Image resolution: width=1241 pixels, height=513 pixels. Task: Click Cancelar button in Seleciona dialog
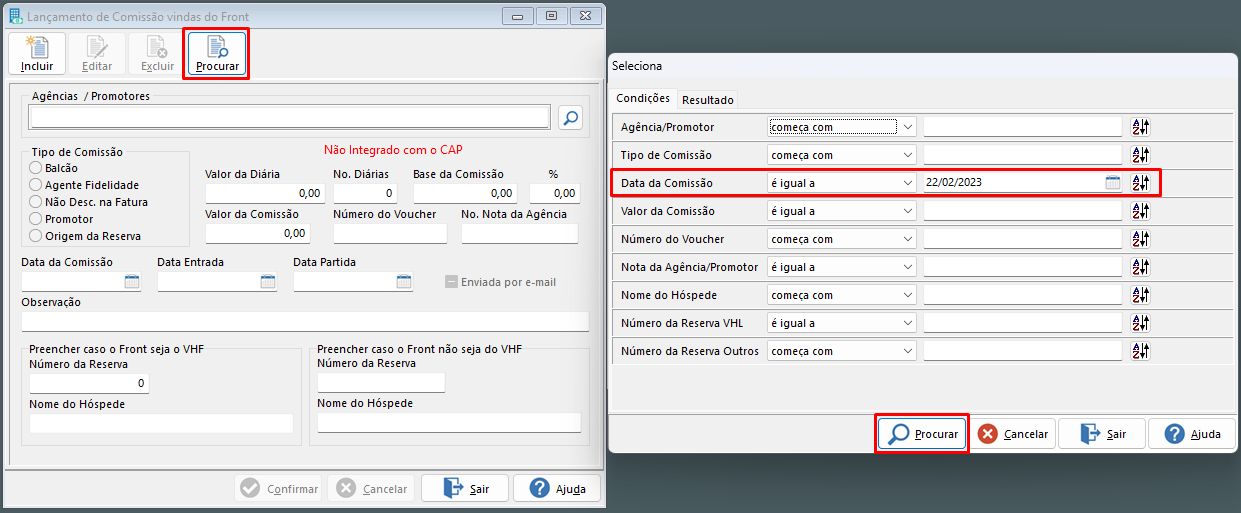(1013, 434)
